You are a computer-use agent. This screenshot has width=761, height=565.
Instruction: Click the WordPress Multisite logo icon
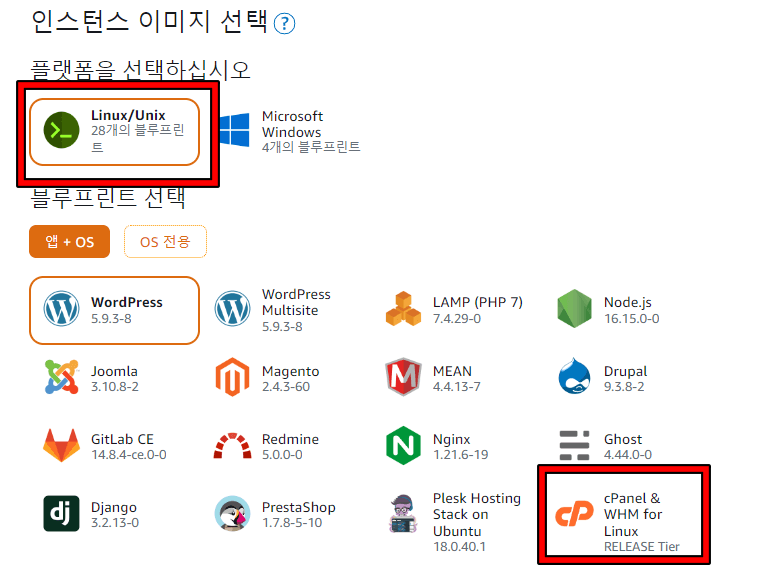(x=232, y=309)
